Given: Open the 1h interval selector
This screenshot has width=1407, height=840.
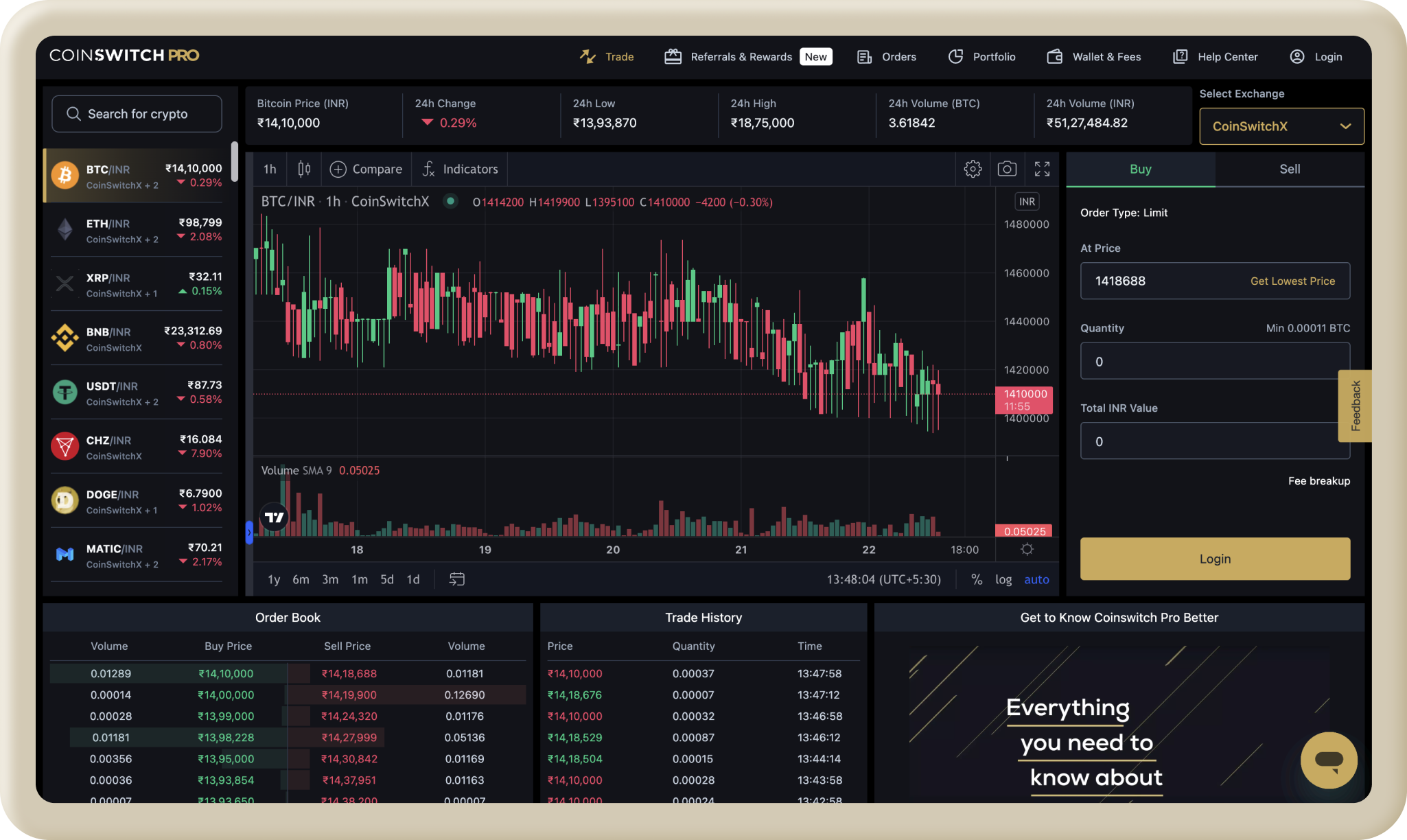Looking at the screenshot, I should click(270, 169).
